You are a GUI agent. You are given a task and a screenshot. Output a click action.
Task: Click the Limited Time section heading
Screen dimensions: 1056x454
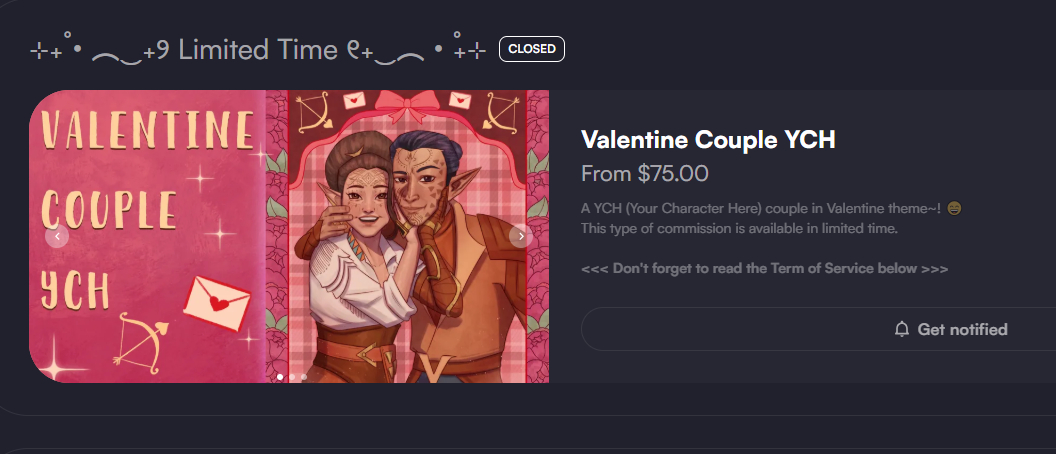(258, 51)
